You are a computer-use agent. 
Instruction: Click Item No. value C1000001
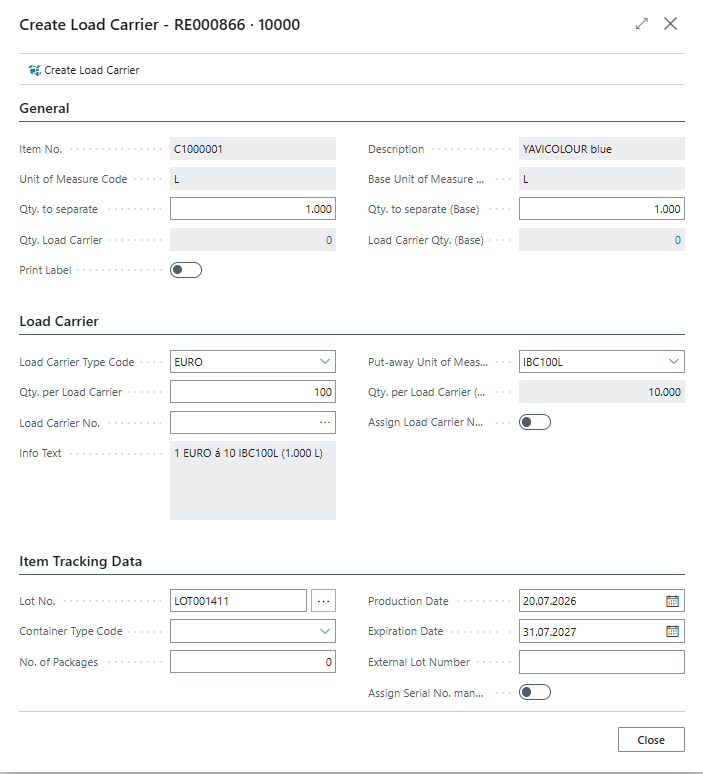[x=198, y=149]
